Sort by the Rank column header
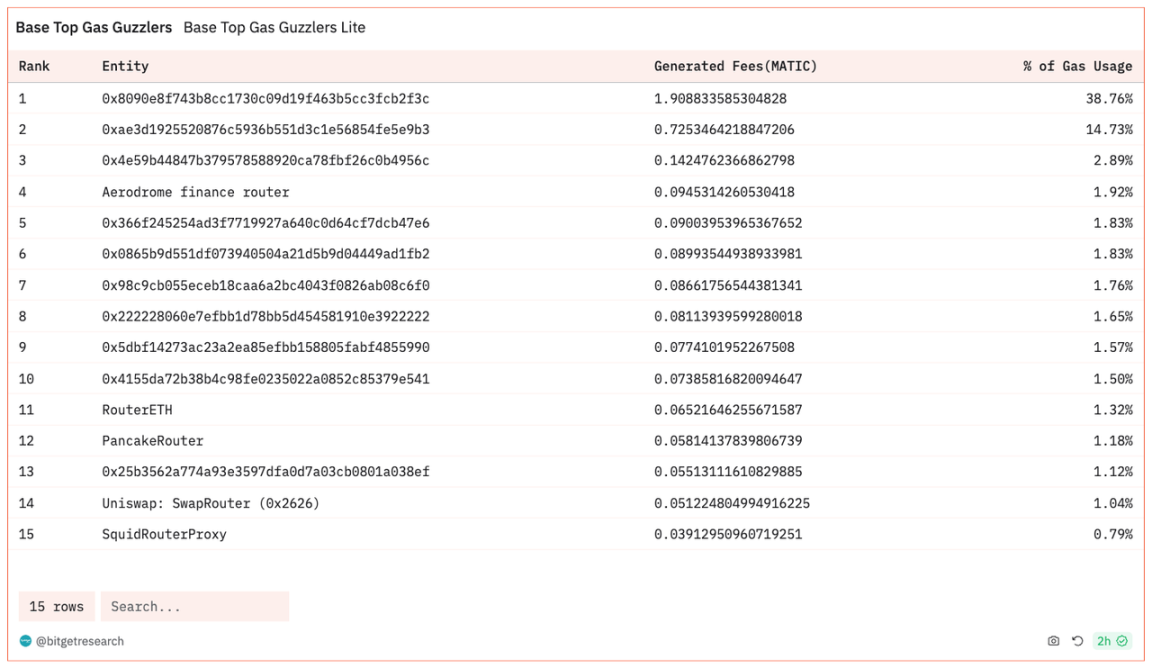 click(34, 66)
